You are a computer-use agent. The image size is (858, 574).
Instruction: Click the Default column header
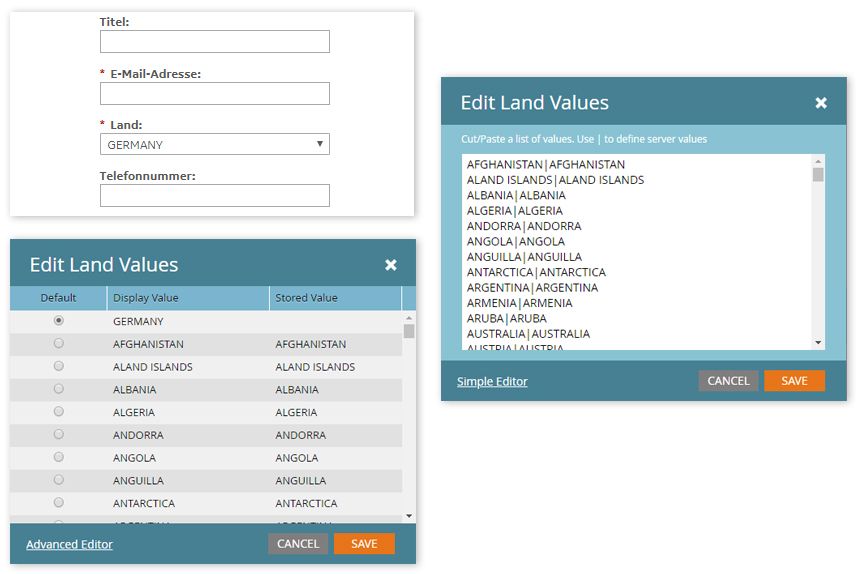pyautogui.click(x=58, y=298)
